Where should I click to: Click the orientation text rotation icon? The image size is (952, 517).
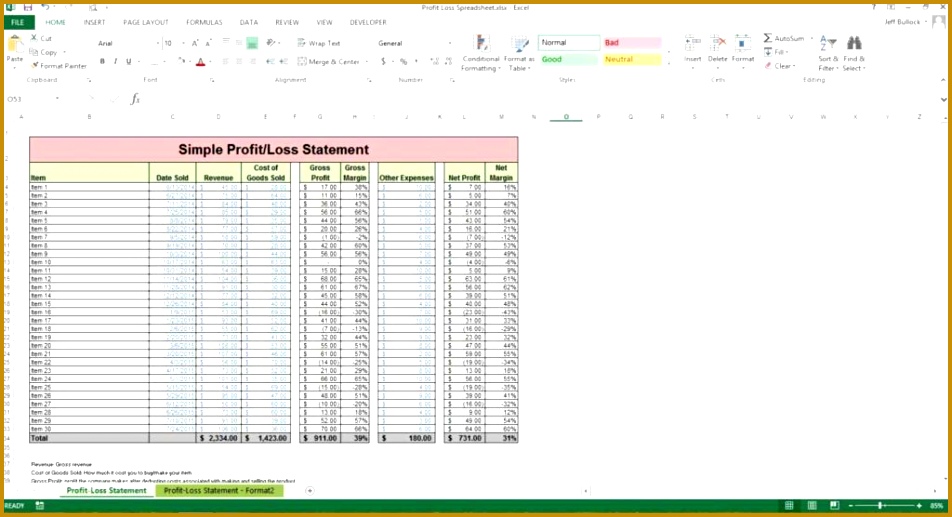271,42
